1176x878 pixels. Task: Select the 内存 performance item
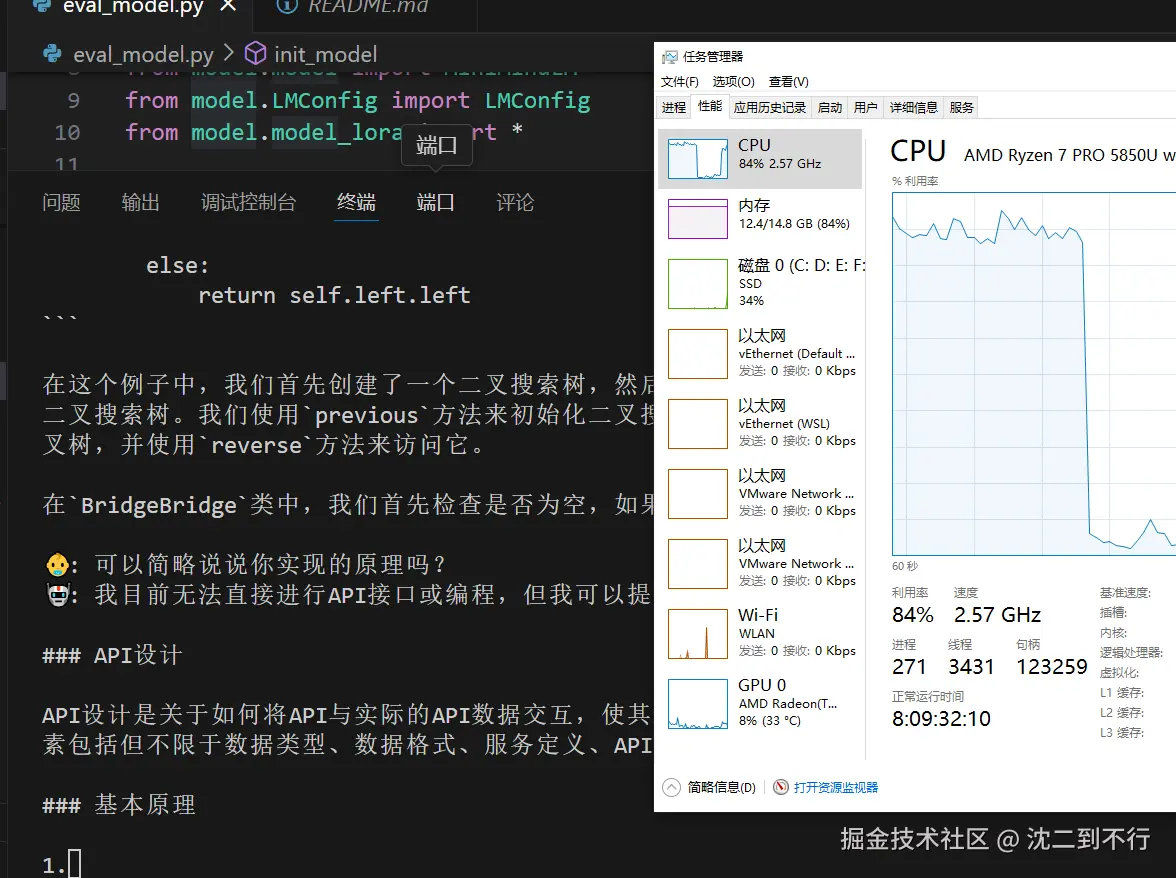pos(760,218)
